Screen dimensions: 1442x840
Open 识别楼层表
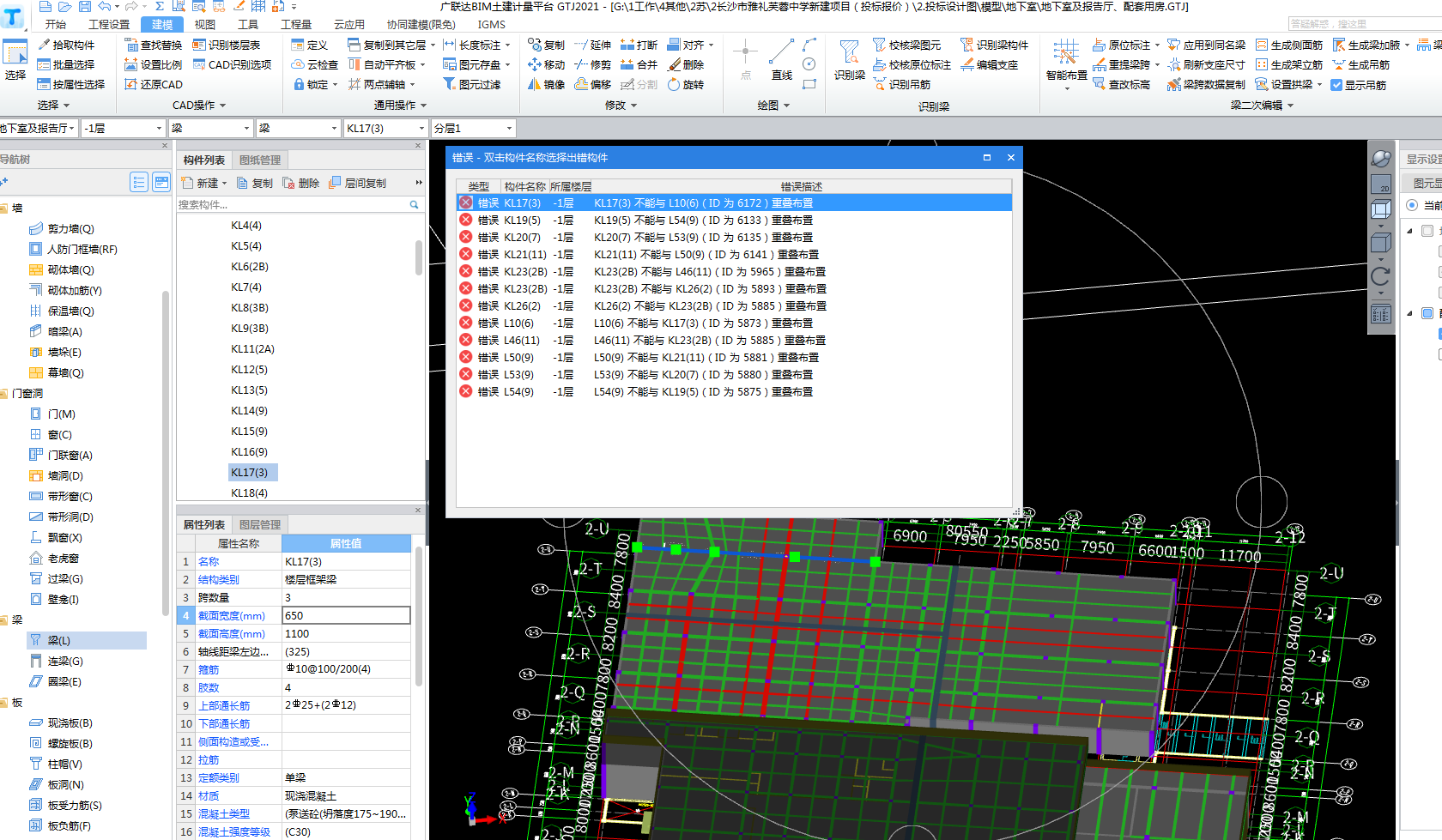click(227, 45)
